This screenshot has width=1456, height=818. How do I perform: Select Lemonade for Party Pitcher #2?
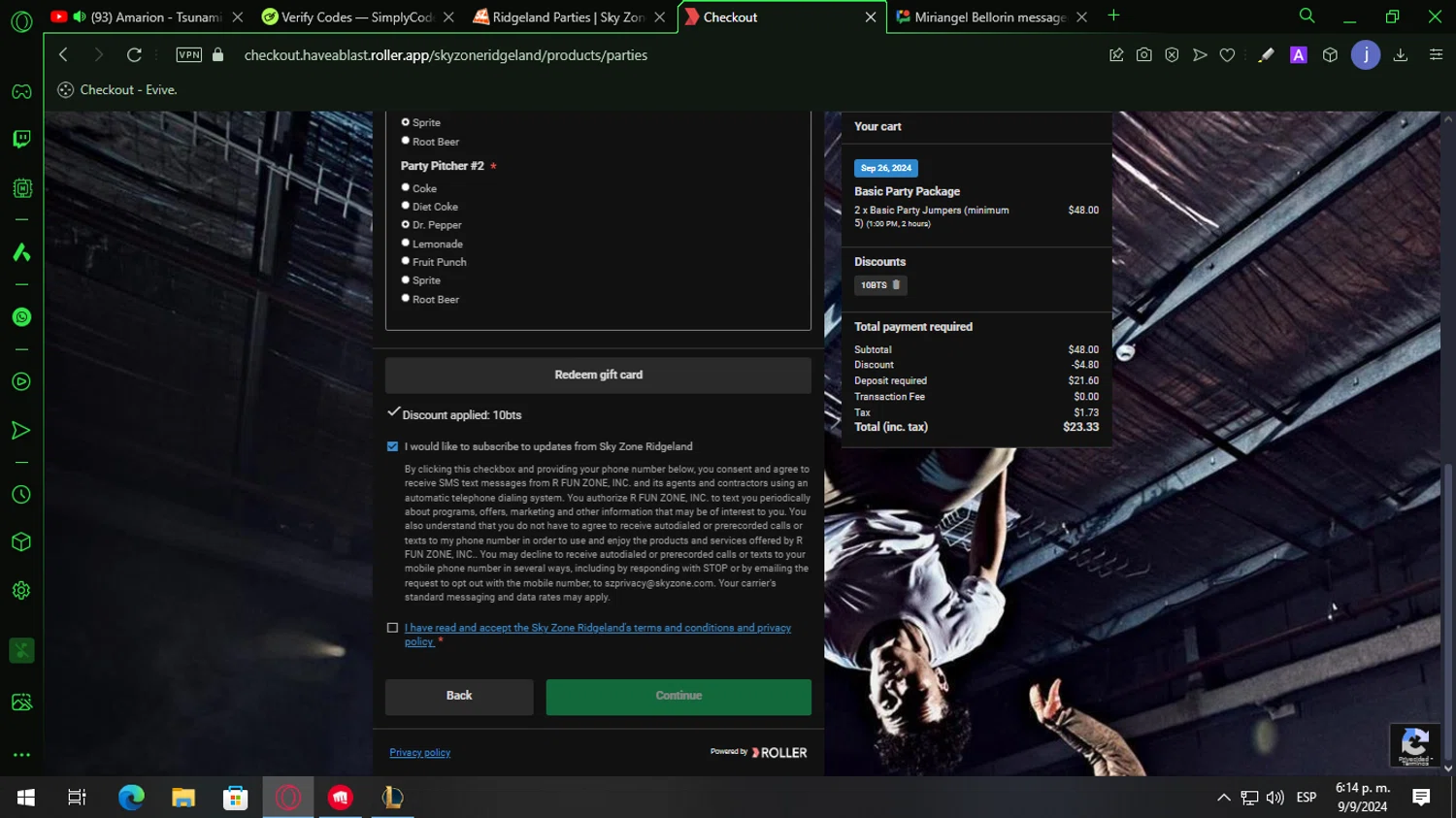406,243
